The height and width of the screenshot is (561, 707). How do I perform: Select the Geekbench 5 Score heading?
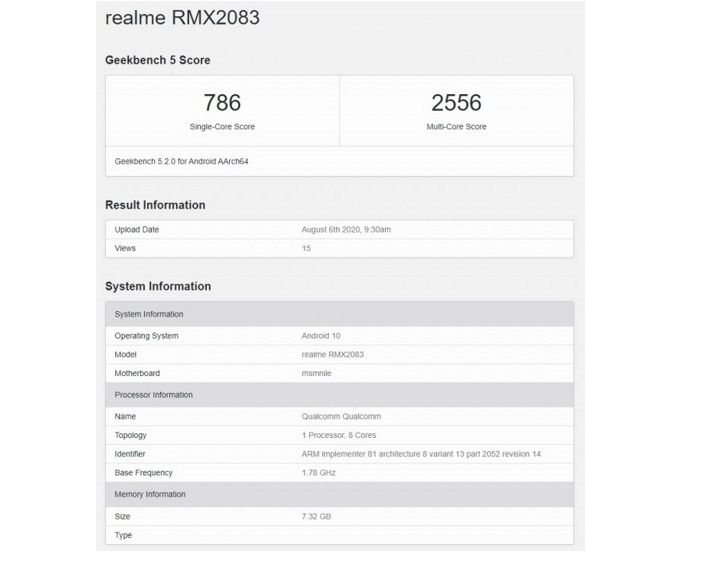point(158,60)
